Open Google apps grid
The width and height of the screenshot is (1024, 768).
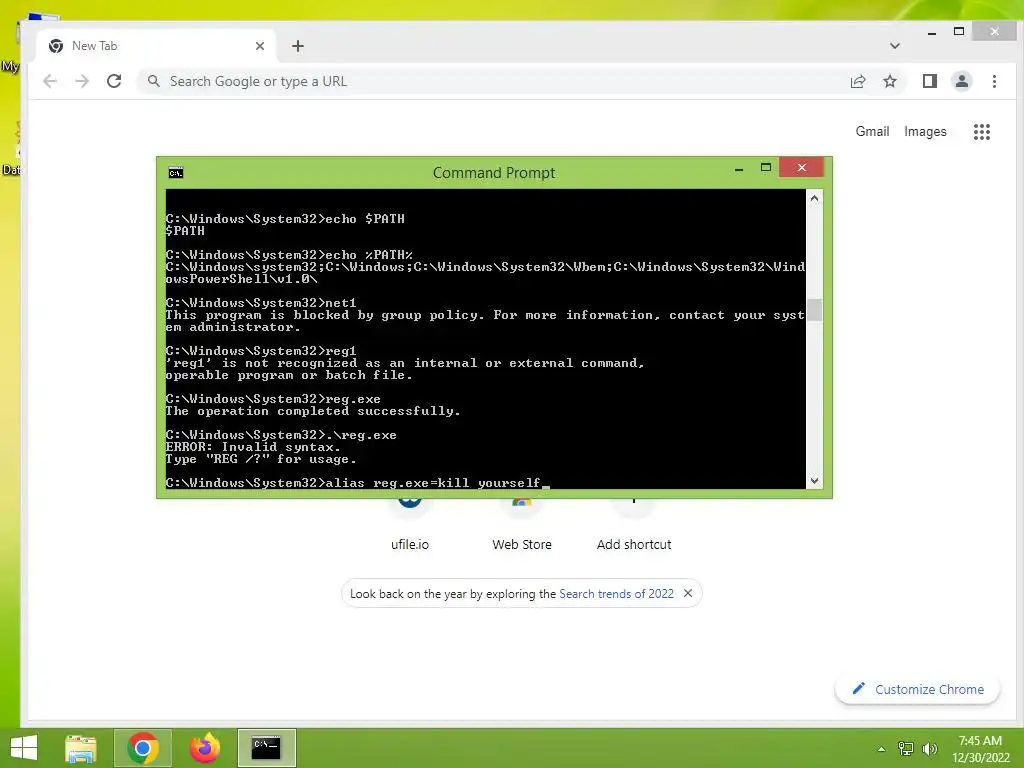click(x=982, y=132)
